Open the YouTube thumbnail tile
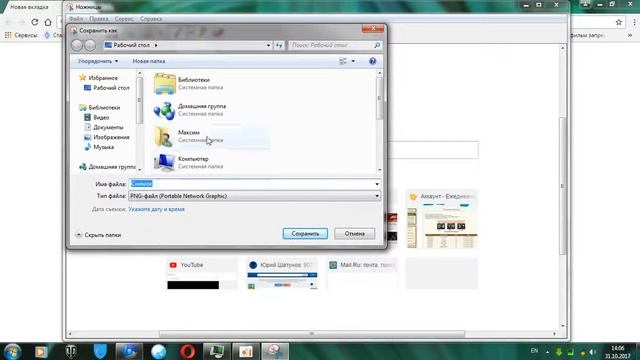The width and height of the screenshot is (640, 360). click(202, 273)
